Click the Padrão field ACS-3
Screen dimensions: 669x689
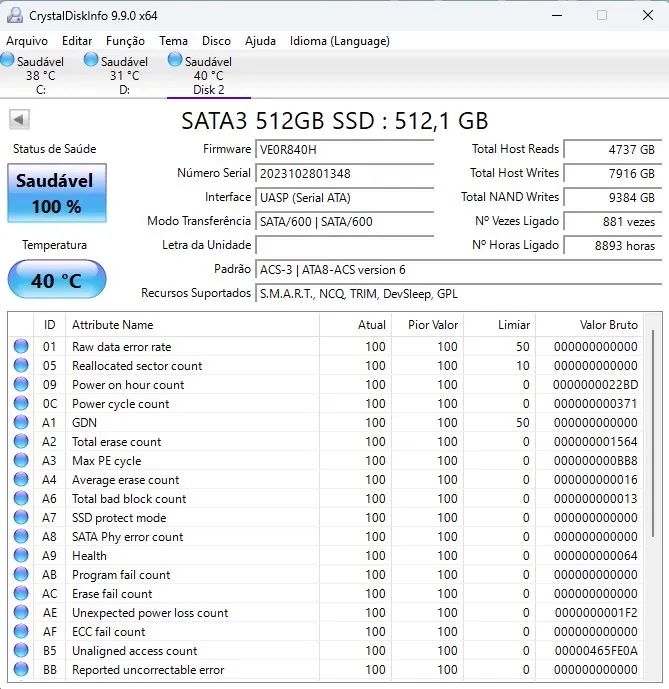(x=458, y=269)
